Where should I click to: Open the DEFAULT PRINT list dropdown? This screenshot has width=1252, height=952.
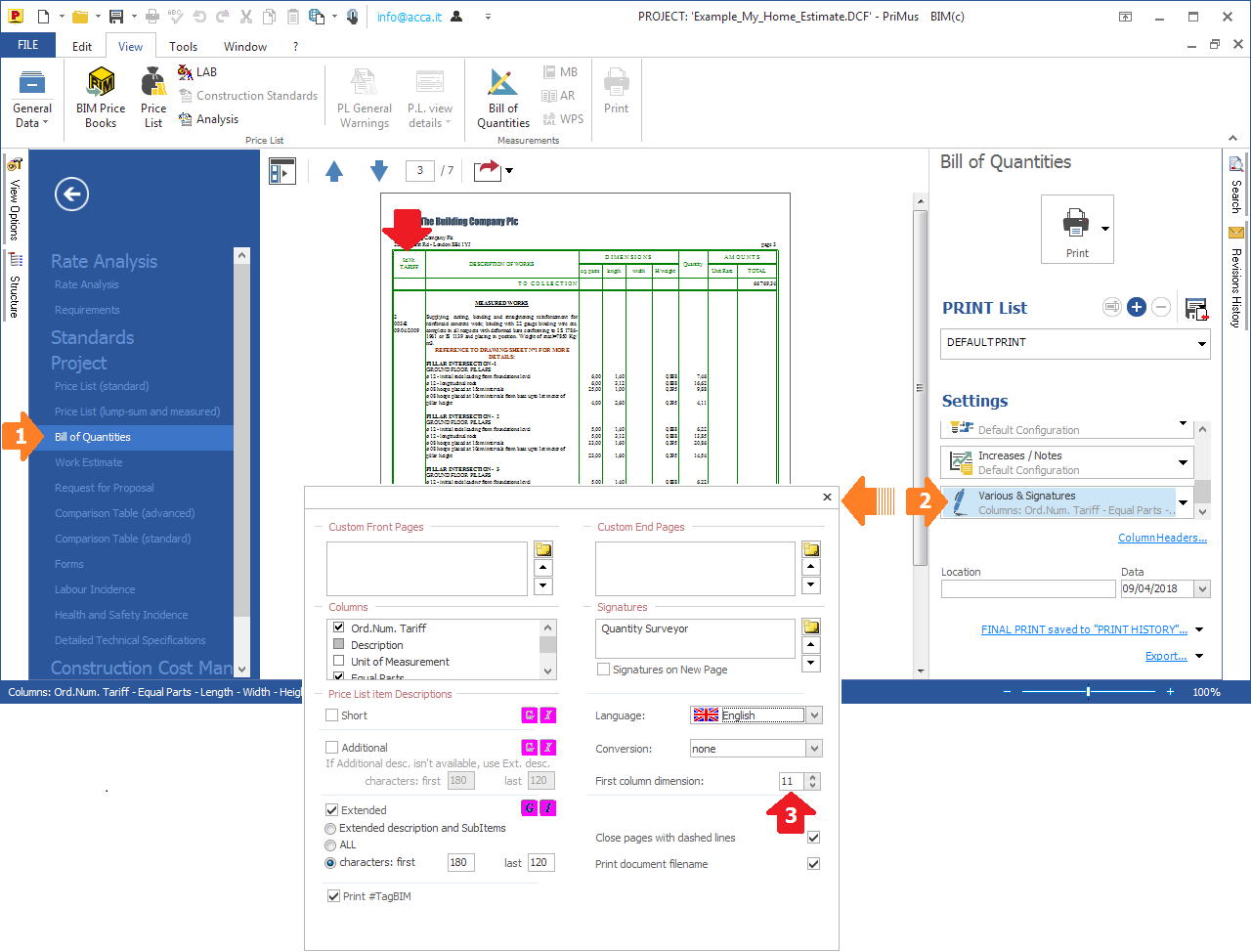pyautogui.click(x=1202, y=343)
